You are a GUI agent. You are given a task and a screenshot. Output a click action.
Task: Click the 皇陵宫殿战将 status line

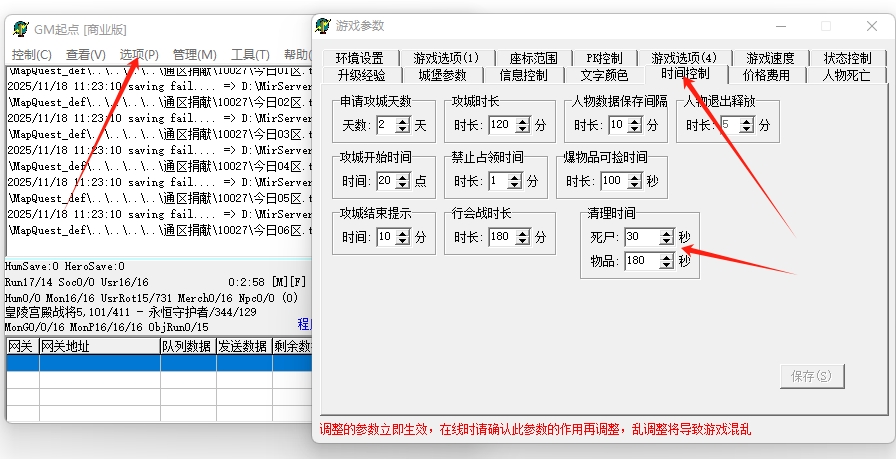130,313
